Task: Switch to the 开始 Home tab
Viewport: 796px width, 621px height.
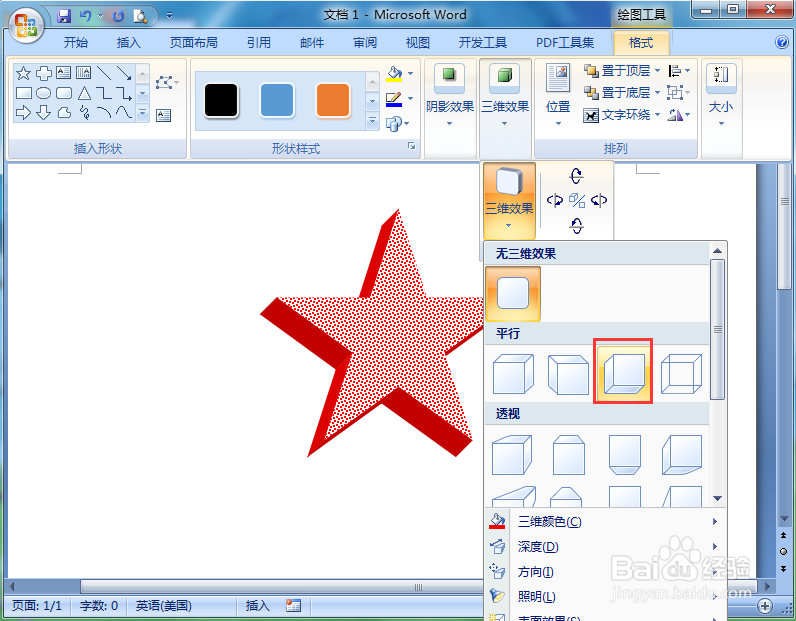Action: (x=76, y=43)
